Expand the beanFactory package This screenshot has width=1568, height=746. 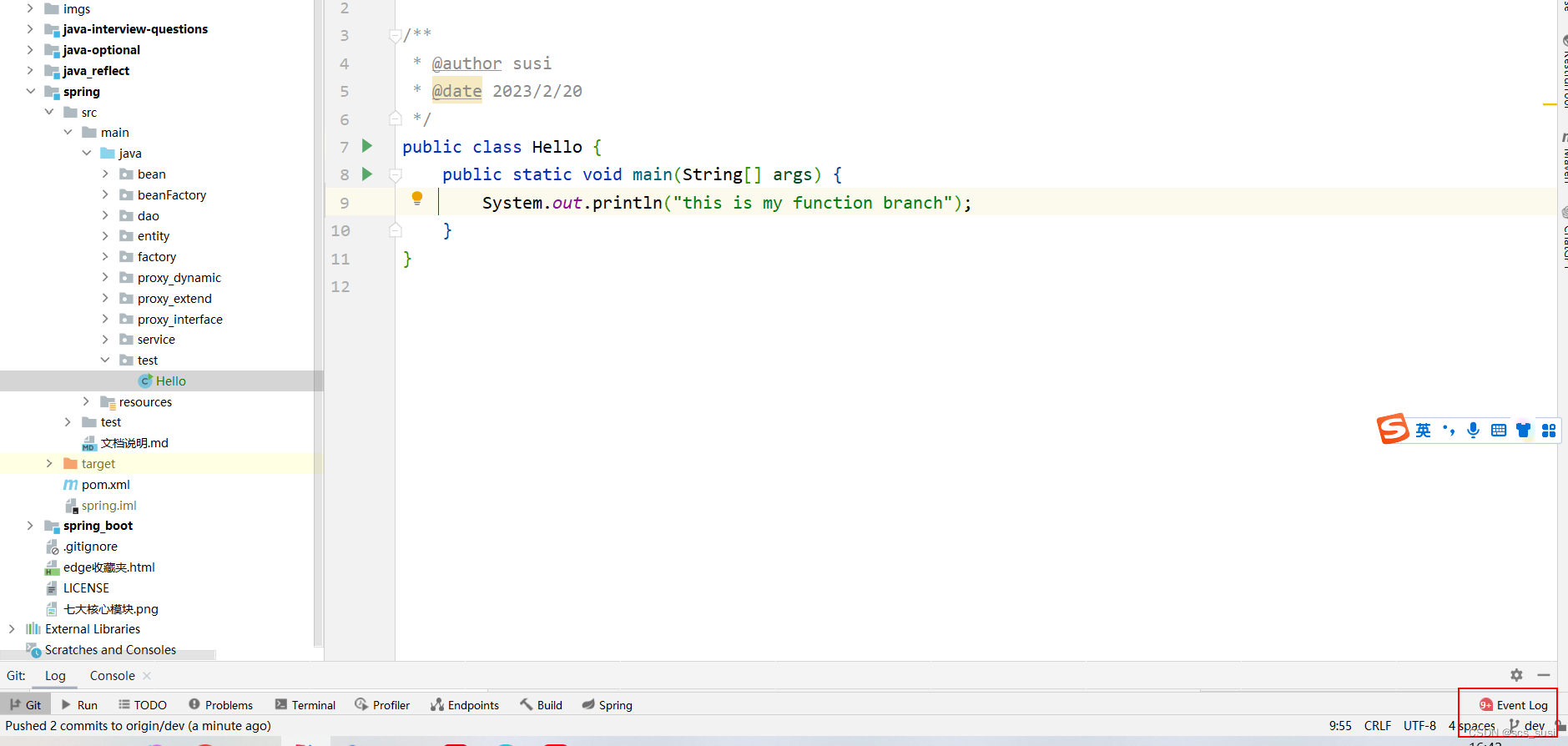point(105,195)
